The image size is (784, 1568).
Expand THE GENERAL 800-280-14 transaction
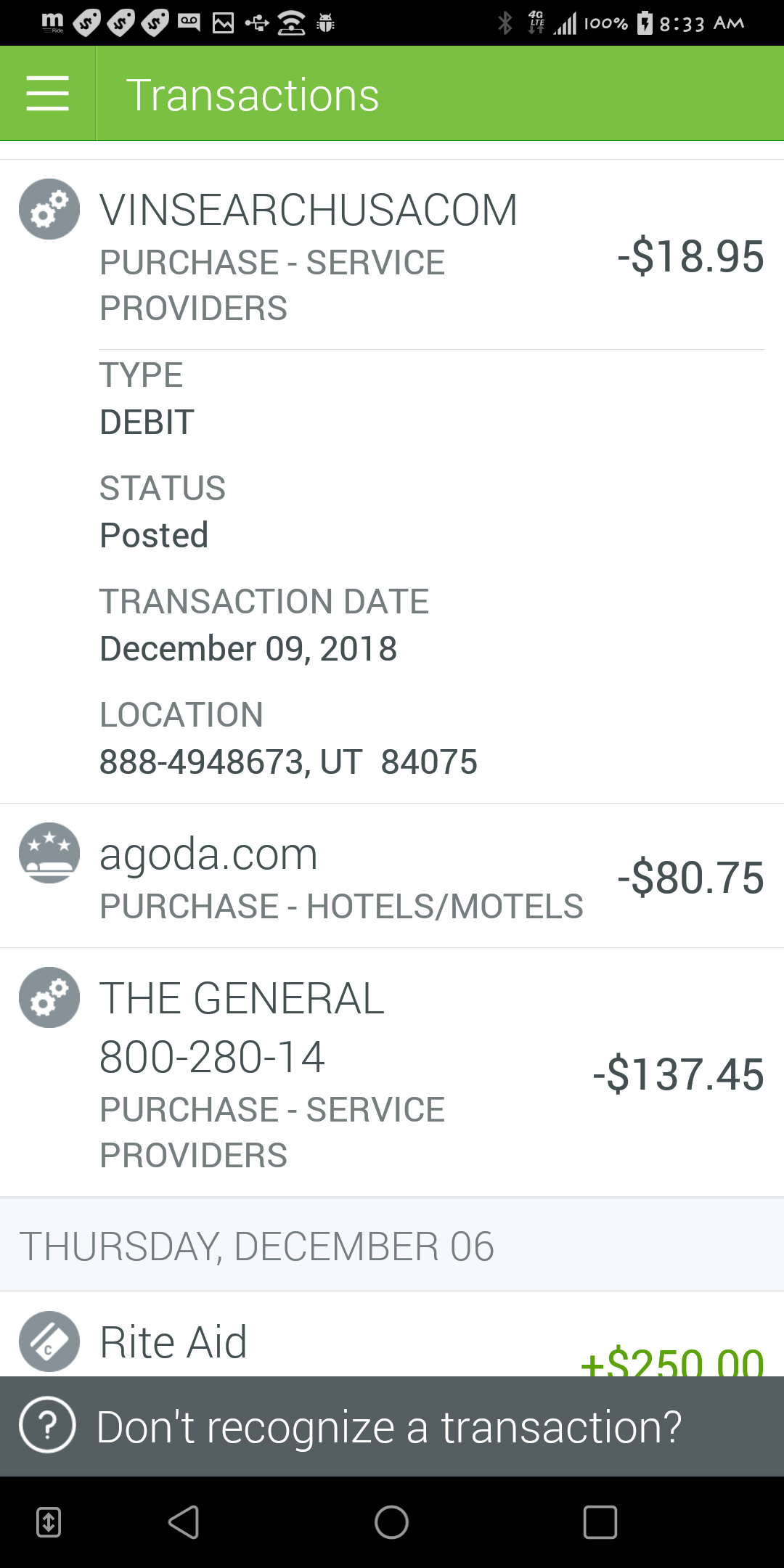tap(392, 1072)
